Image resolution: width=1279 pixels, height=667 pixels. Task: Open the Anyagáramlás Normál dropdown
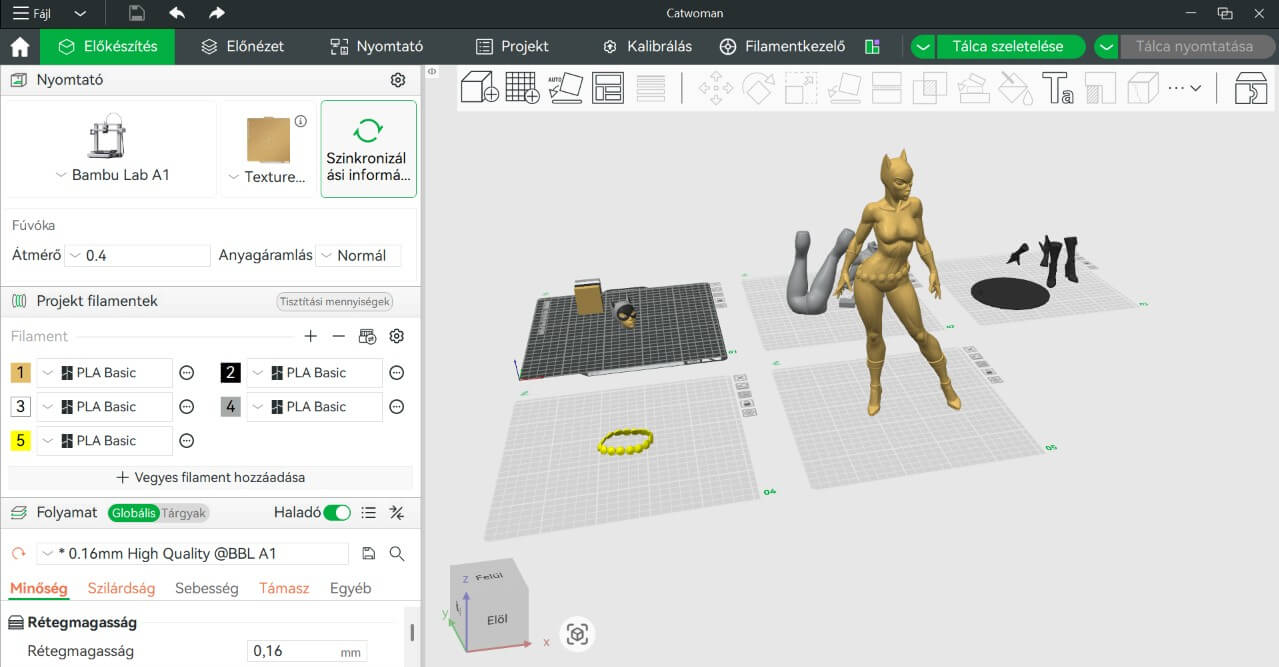(358, 255)
